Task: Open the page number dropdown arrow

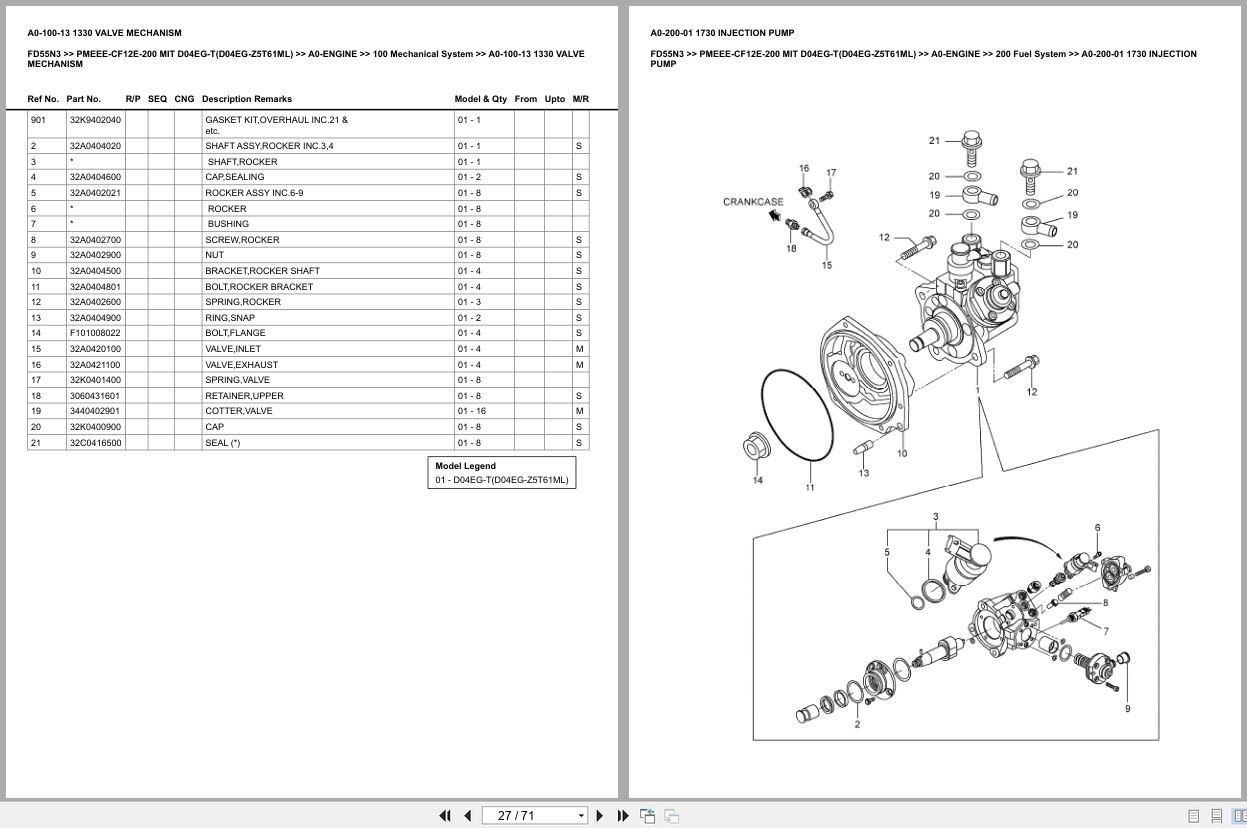Action: click(x=581, y=816)
